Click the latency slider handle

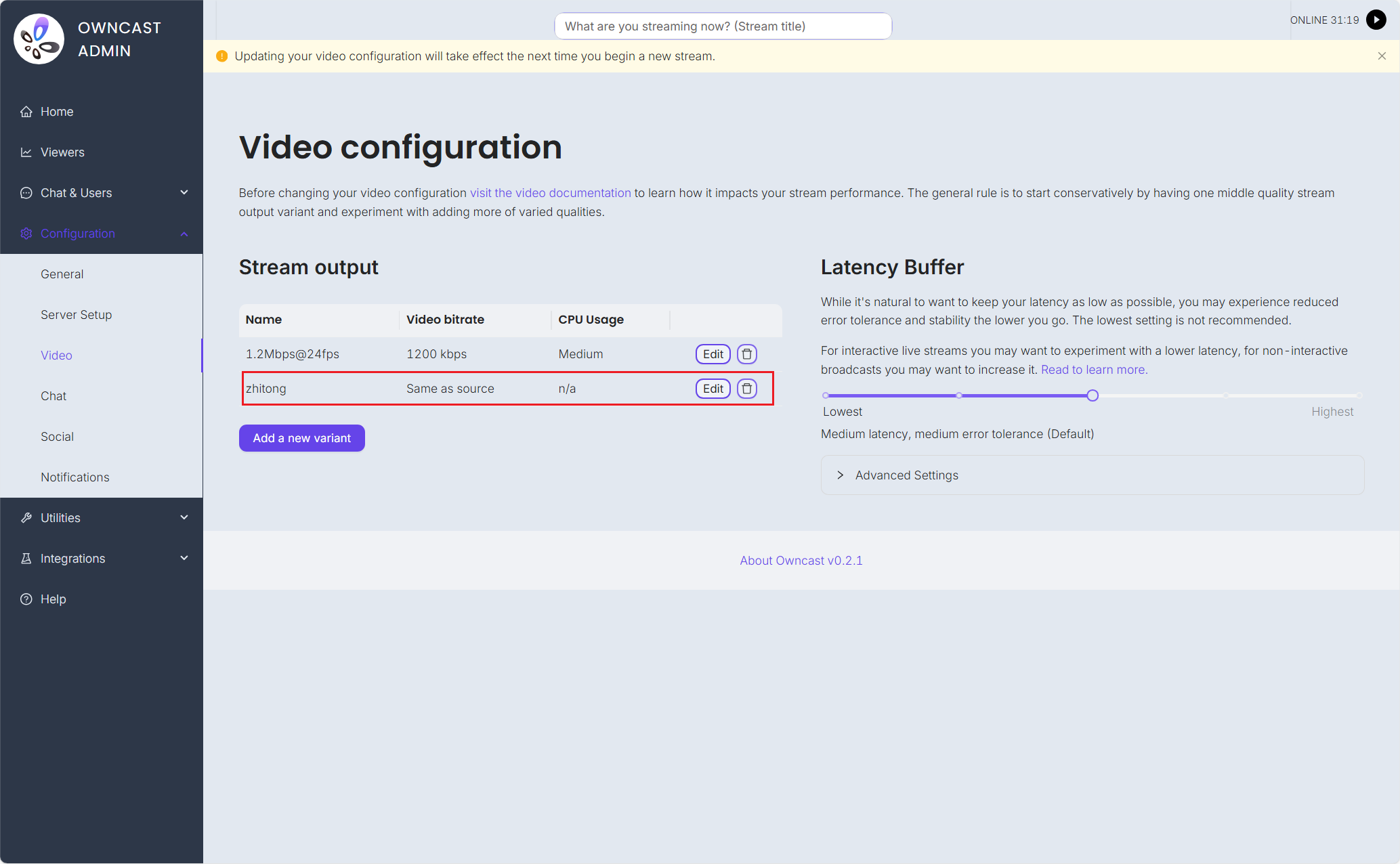[1093, 395]
